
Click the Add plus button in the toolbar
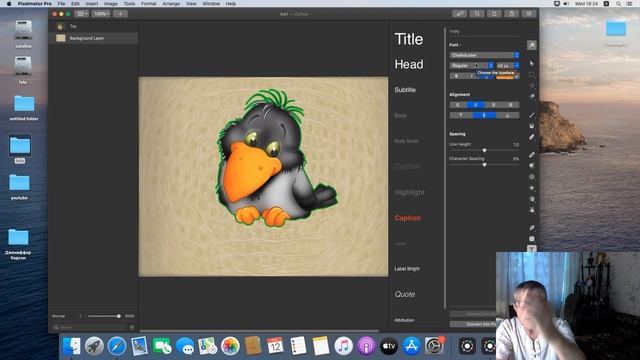point(120,14)
